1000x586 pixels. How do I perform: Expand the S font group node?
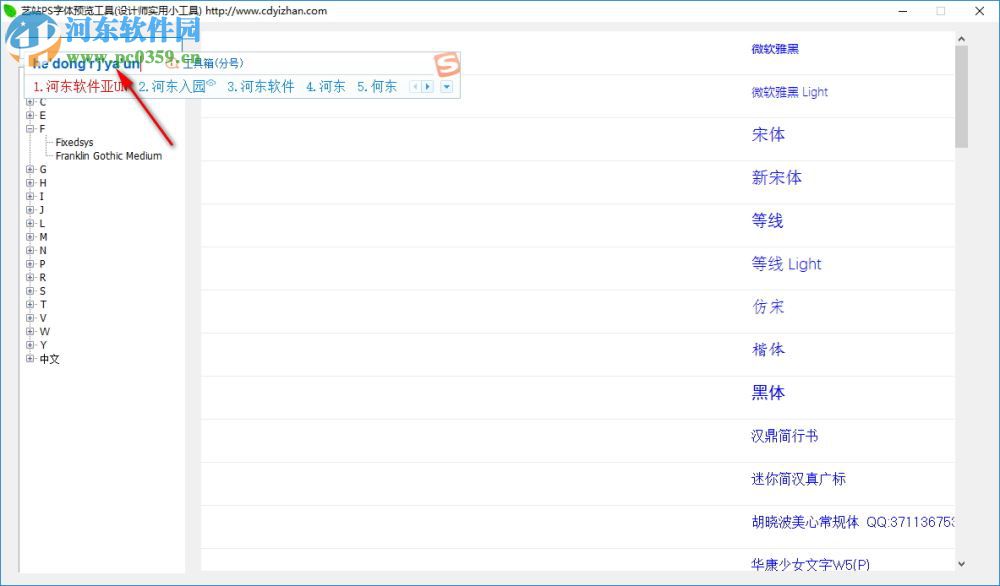[31, 290]
